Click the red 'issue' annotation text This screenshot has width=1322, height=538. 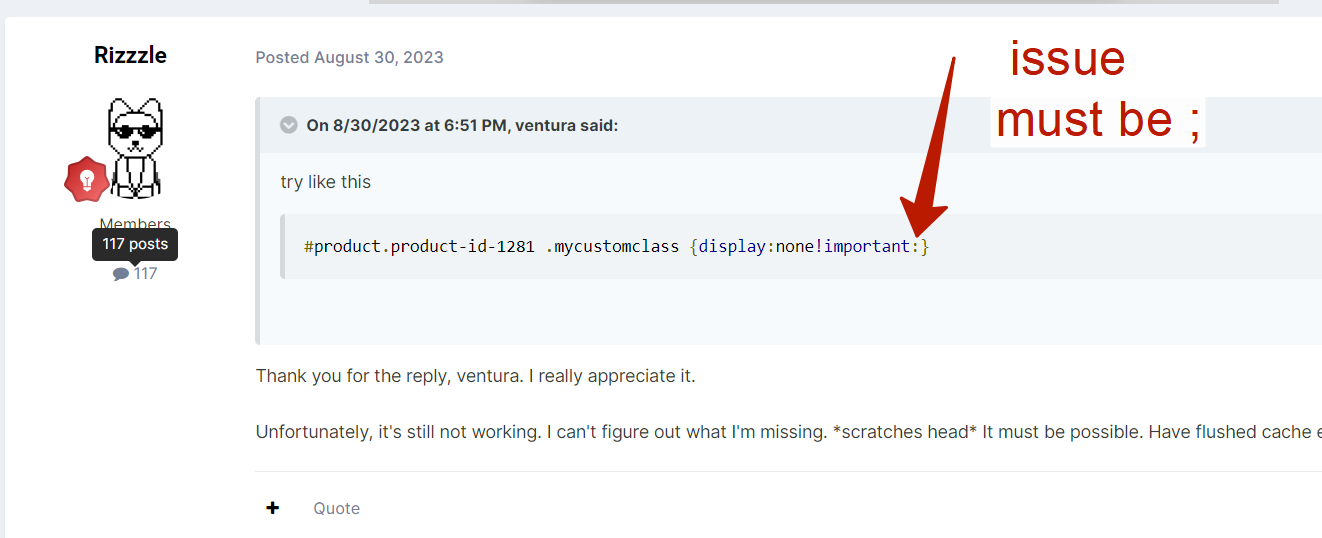tap(1067, 59)
